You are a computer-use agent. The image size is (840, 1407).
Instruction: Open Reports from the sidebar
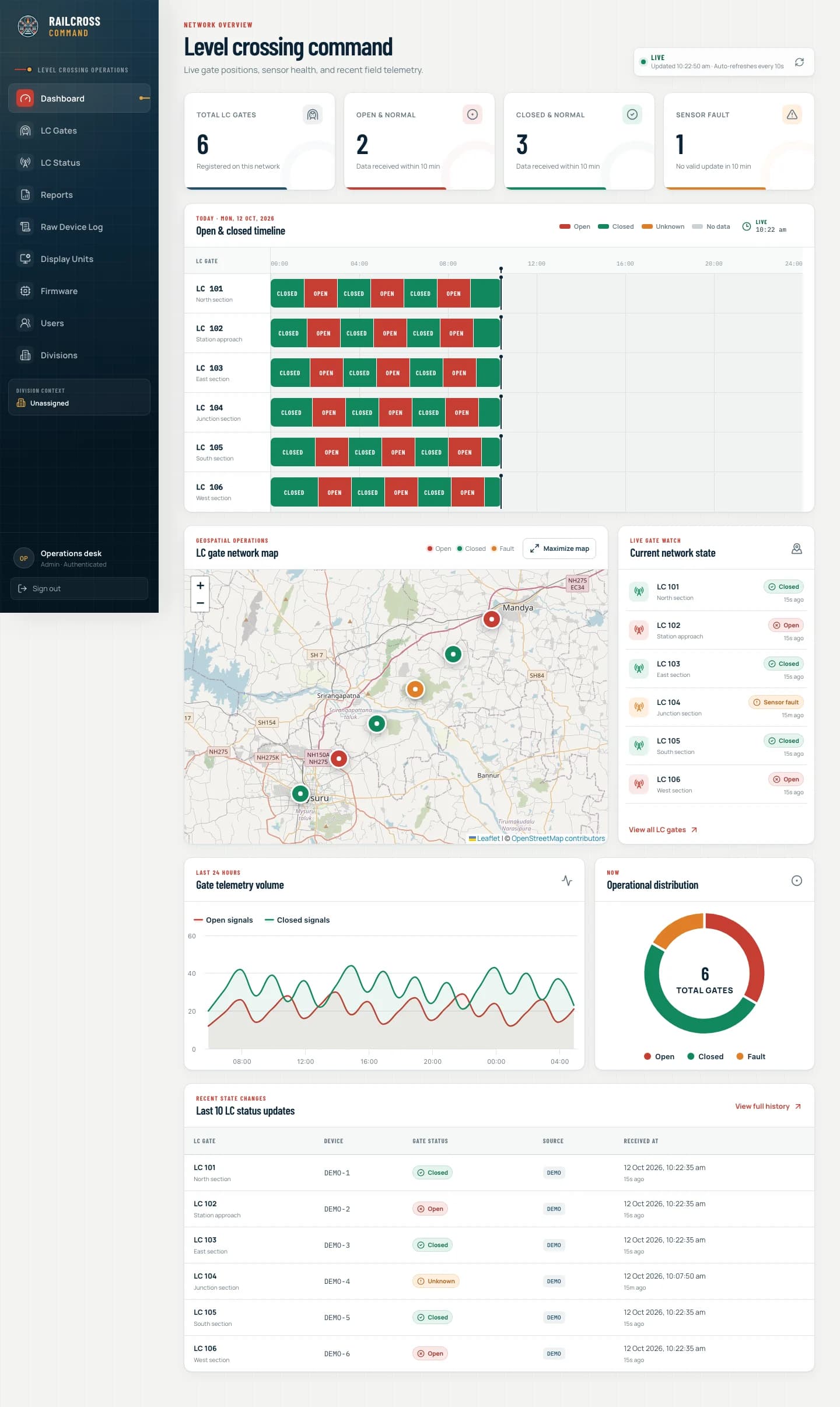tap(79, 195)
